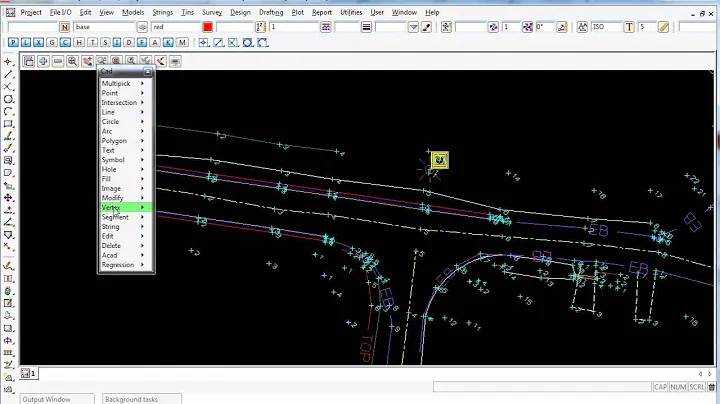720x404 pixels.
Task: Click the textstyle AA icon beside ISO
Action: 582,27
